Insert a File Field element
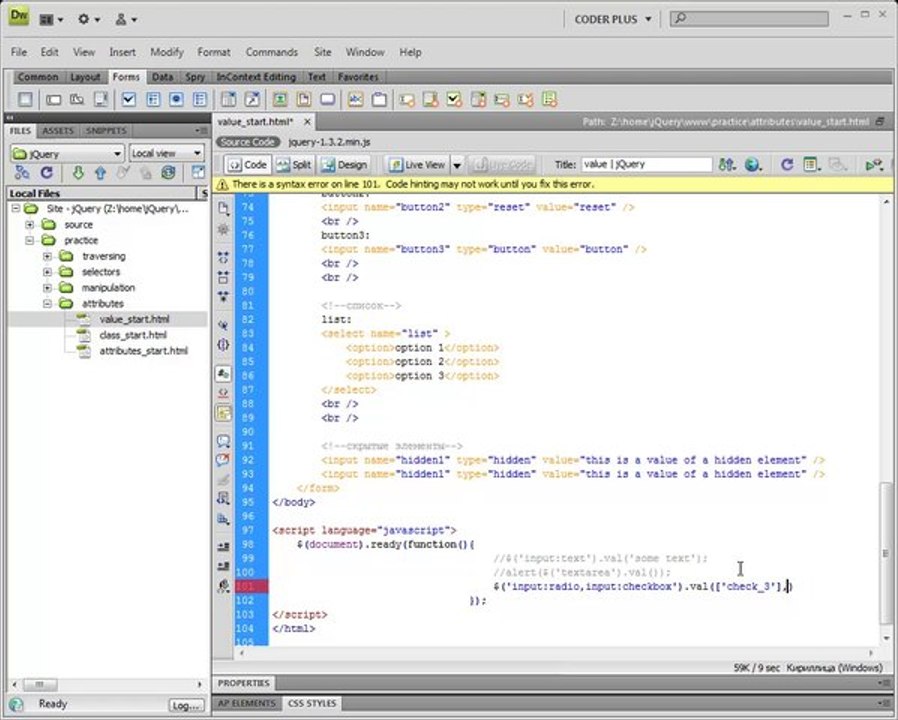898x720 pixels. point(304,100)
